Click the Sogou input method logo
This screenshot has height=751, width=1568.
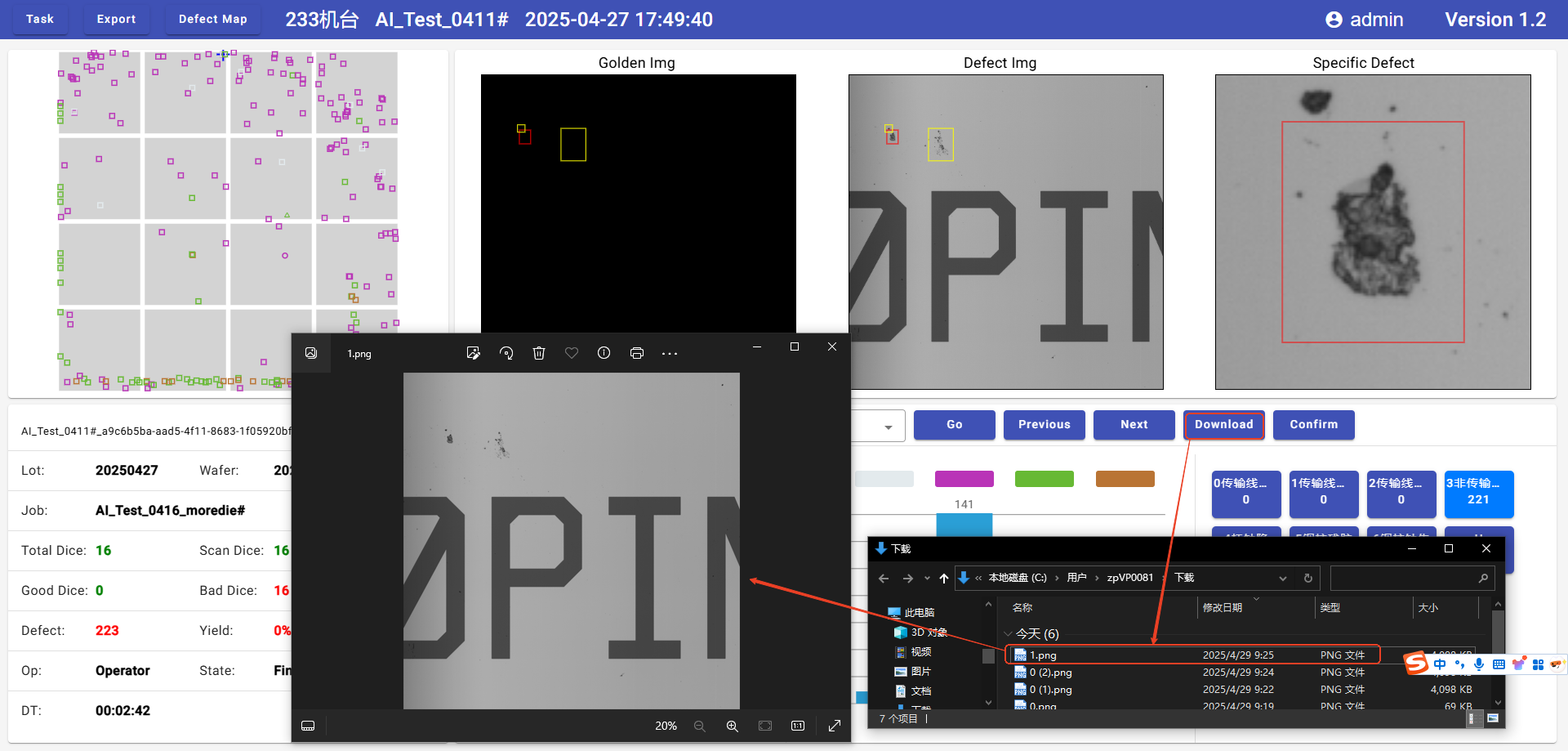pos(1416,664)
